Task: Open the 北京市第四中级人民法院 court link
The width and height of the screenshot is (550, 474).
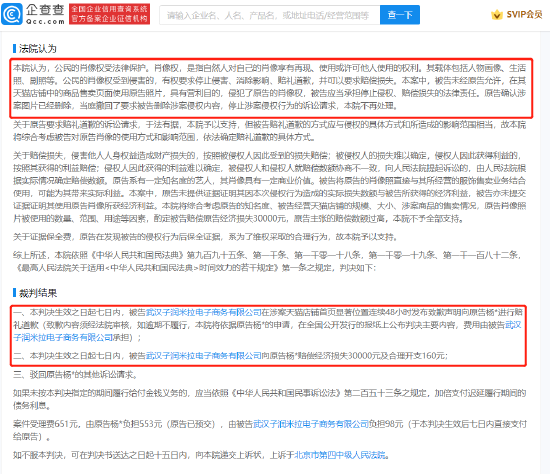Action: (x=340, y=455)
